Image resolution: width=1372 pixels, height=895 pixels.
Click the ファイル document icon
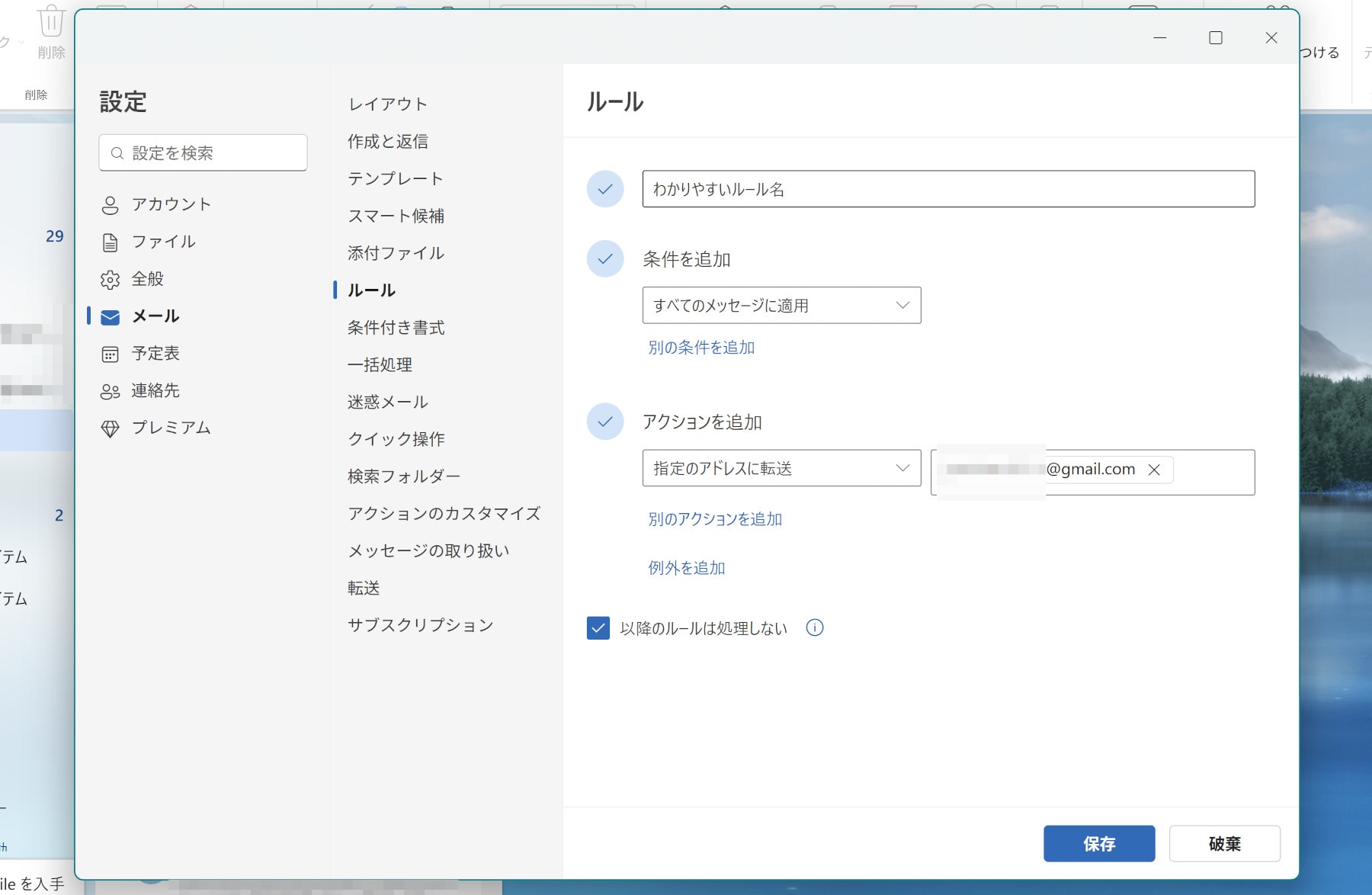tap(111, 242)
